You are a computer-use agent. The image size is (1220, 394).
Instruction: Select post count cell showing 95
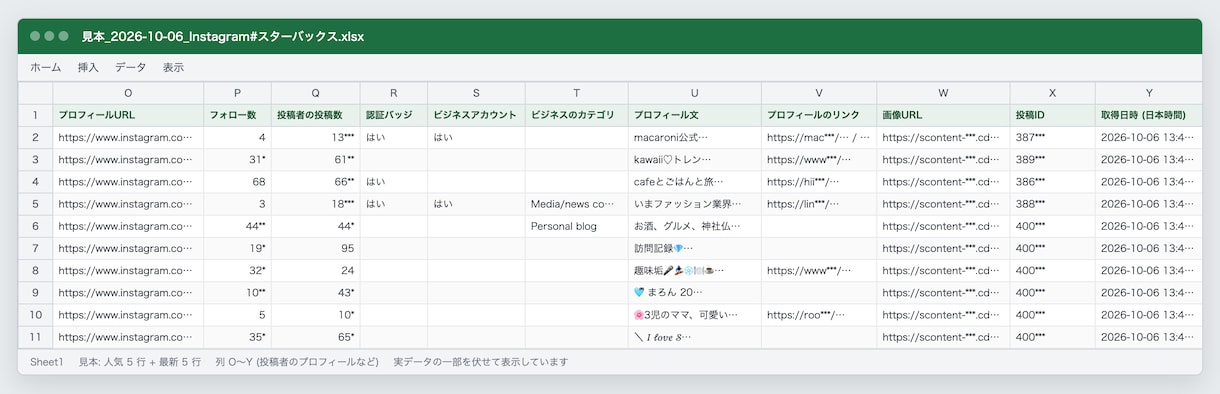point(316,248)
